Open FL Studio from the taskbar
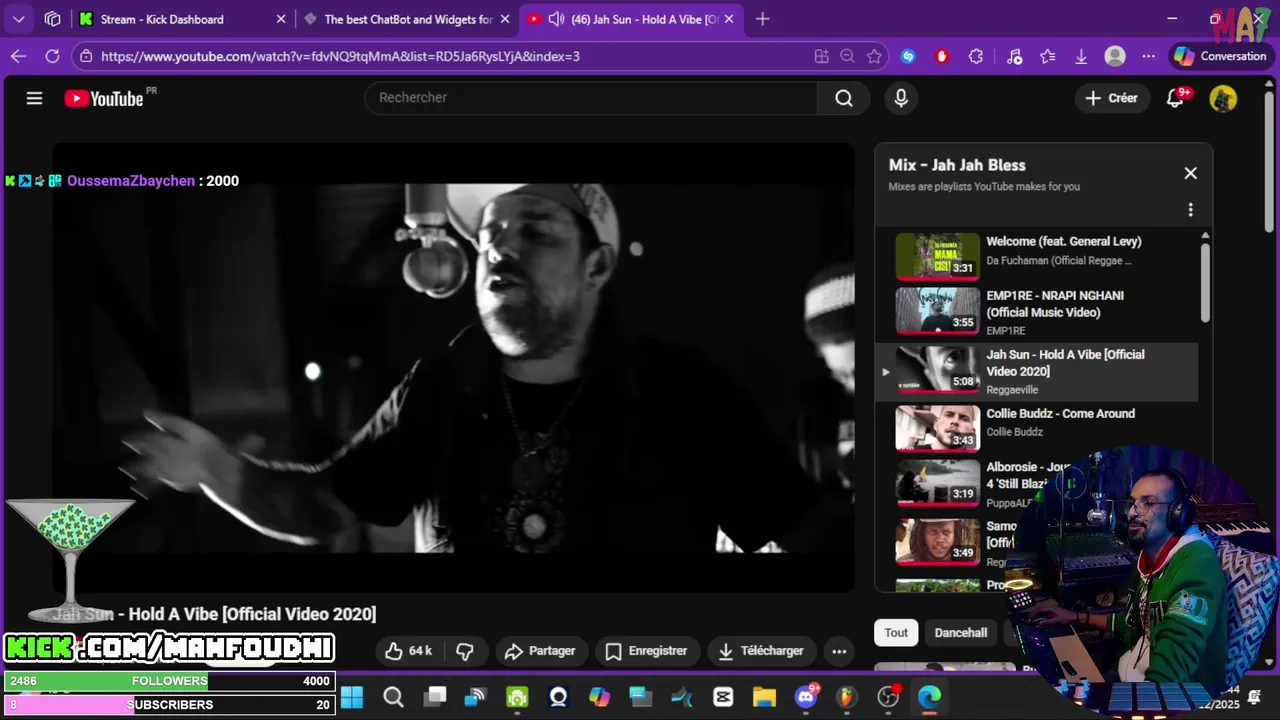Screen dimensions: 1280x720 pos(847,697)
